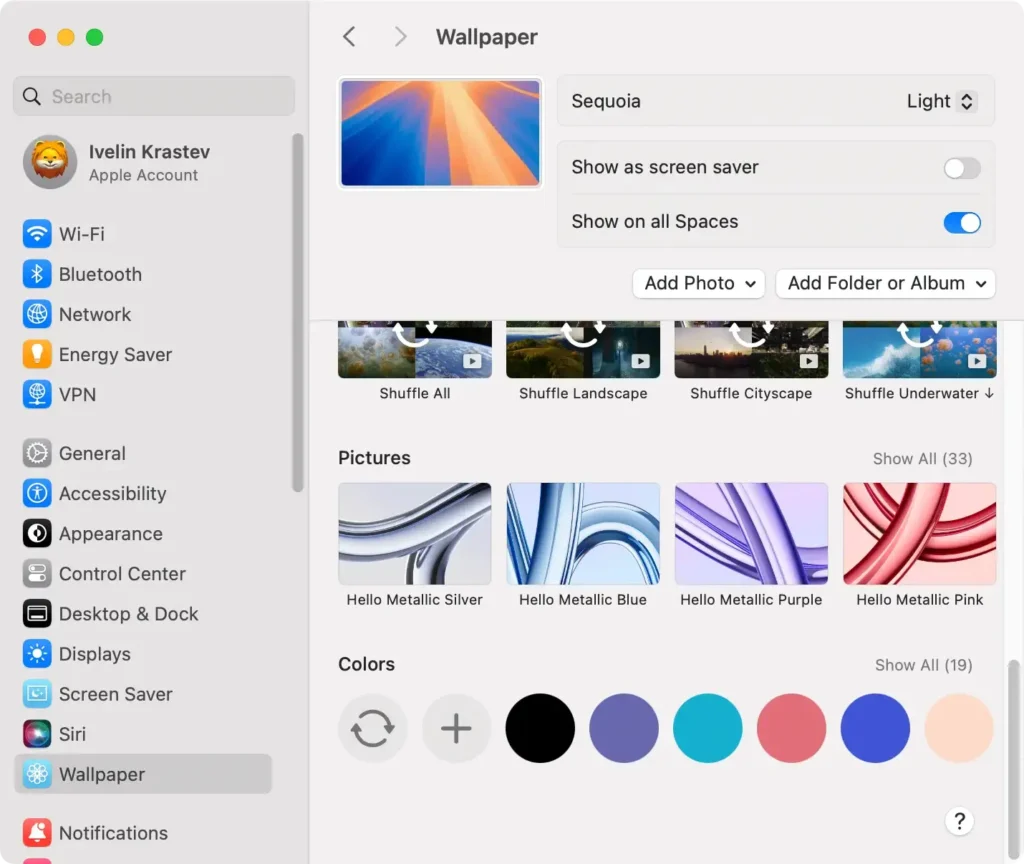Select the Accessibility icon

click(37, 493)
